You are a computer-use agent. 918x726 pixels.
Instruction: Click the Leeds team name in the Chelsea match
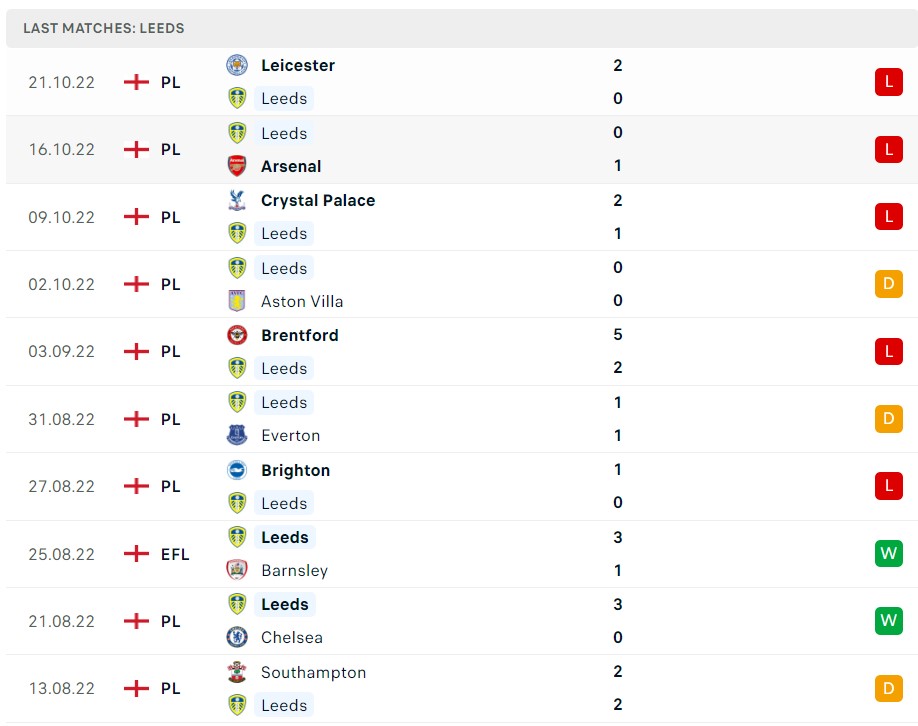point(284,604)
